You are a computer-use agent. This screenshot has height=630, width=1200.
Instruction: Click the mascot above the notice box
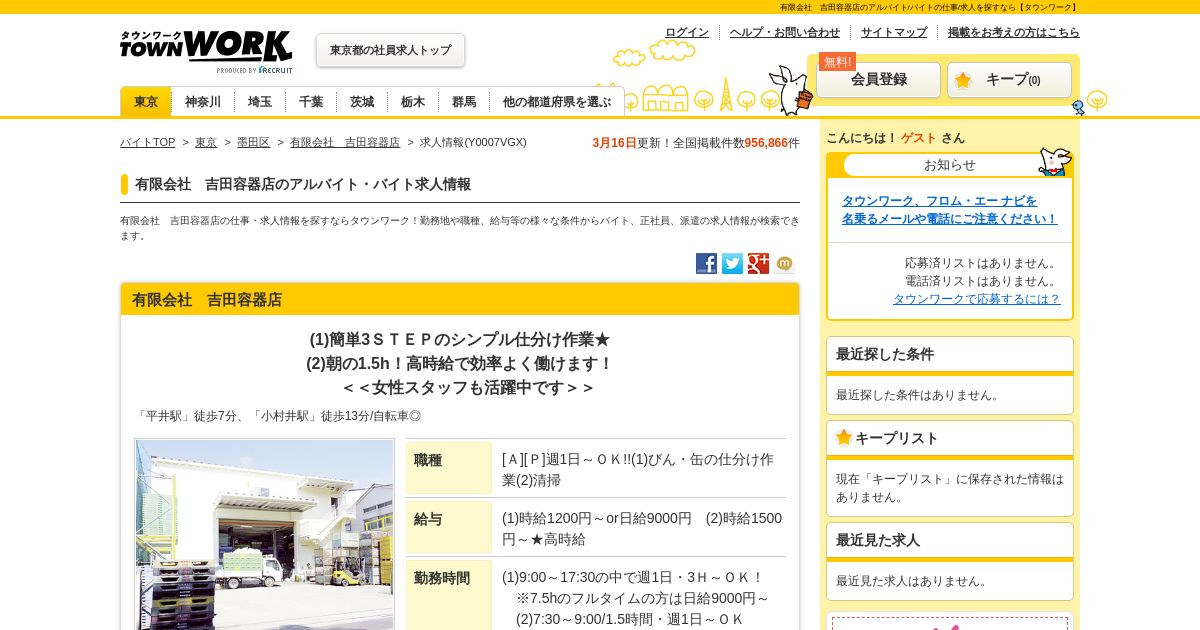pyautogui.click(x=1055, y=161)
